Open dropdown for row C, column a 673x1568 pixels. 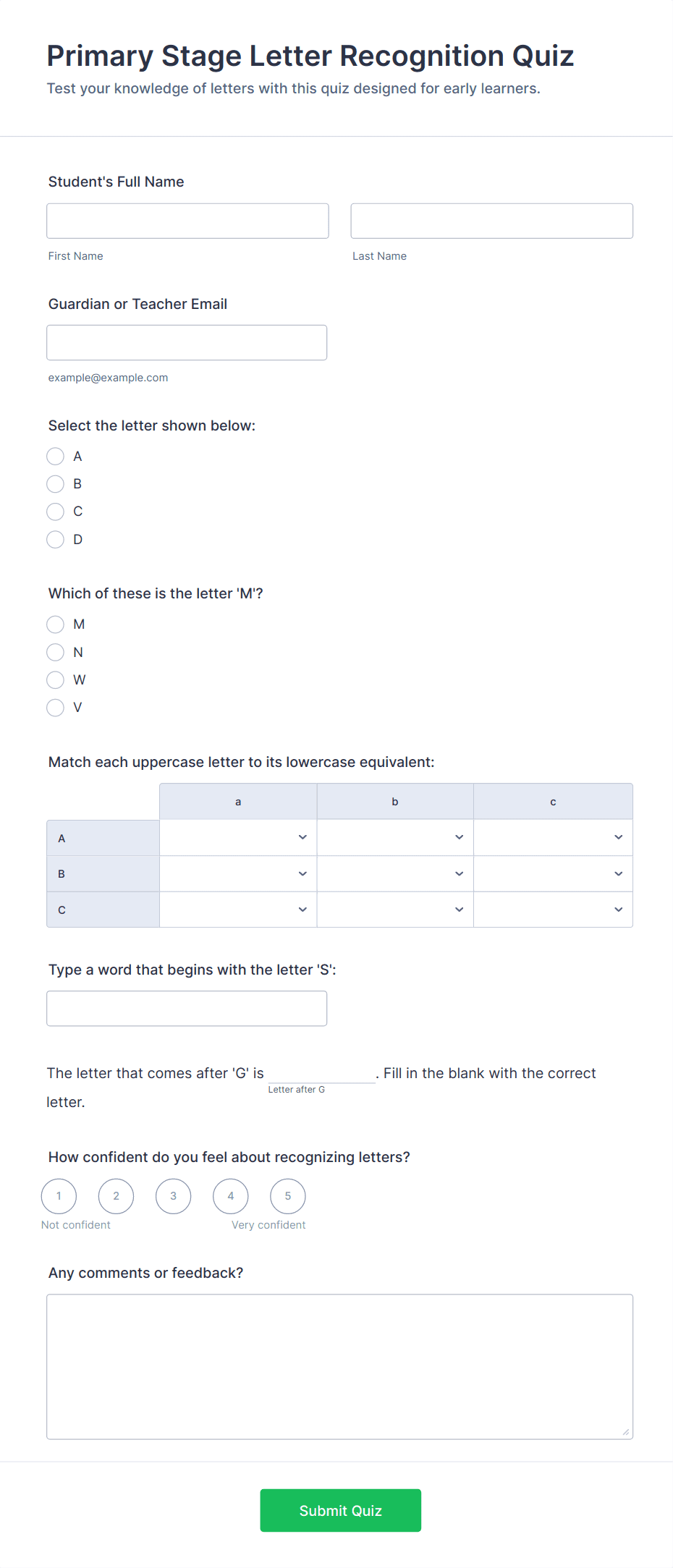click(x=237, y=909)
